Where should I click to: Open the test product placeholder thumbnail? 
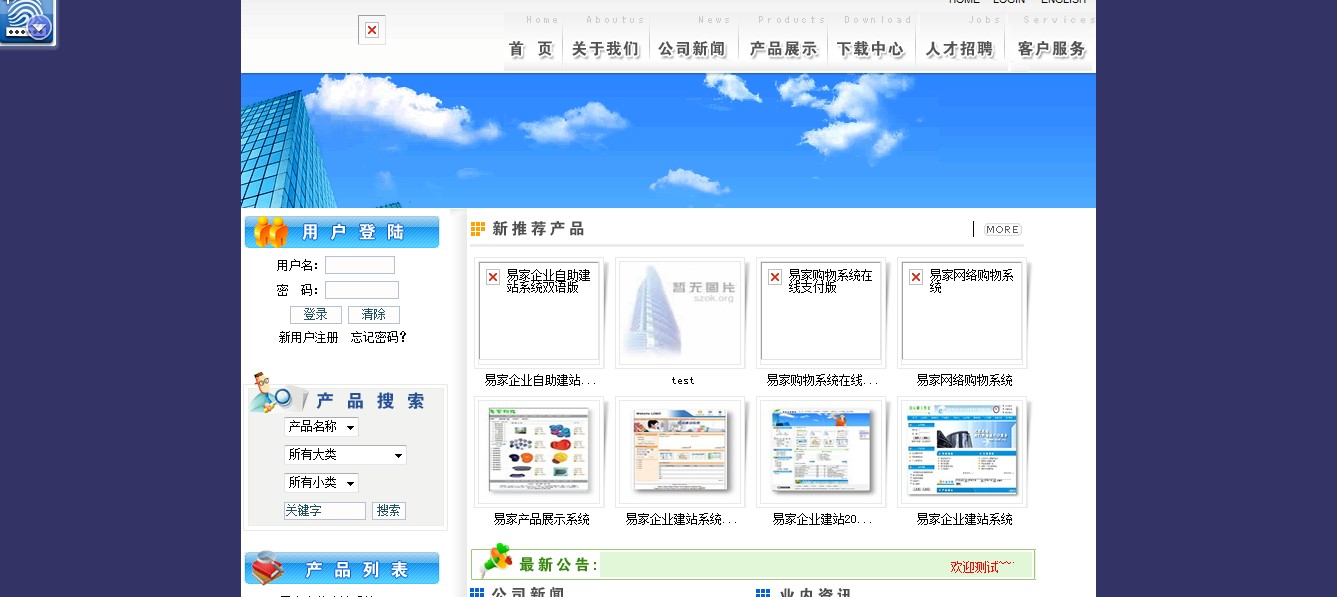click(680, 312)
